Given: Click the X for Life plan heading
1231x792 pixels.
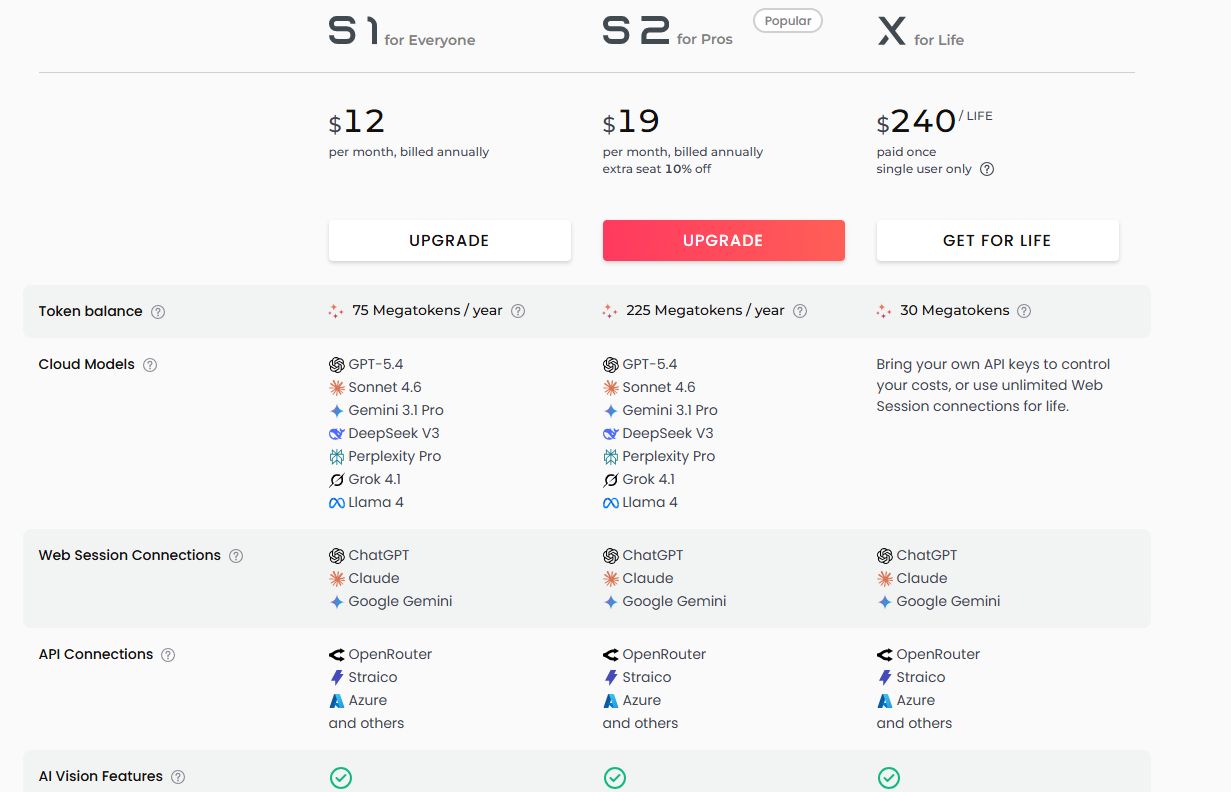Looking at the screenshot, I should point(921,32).
